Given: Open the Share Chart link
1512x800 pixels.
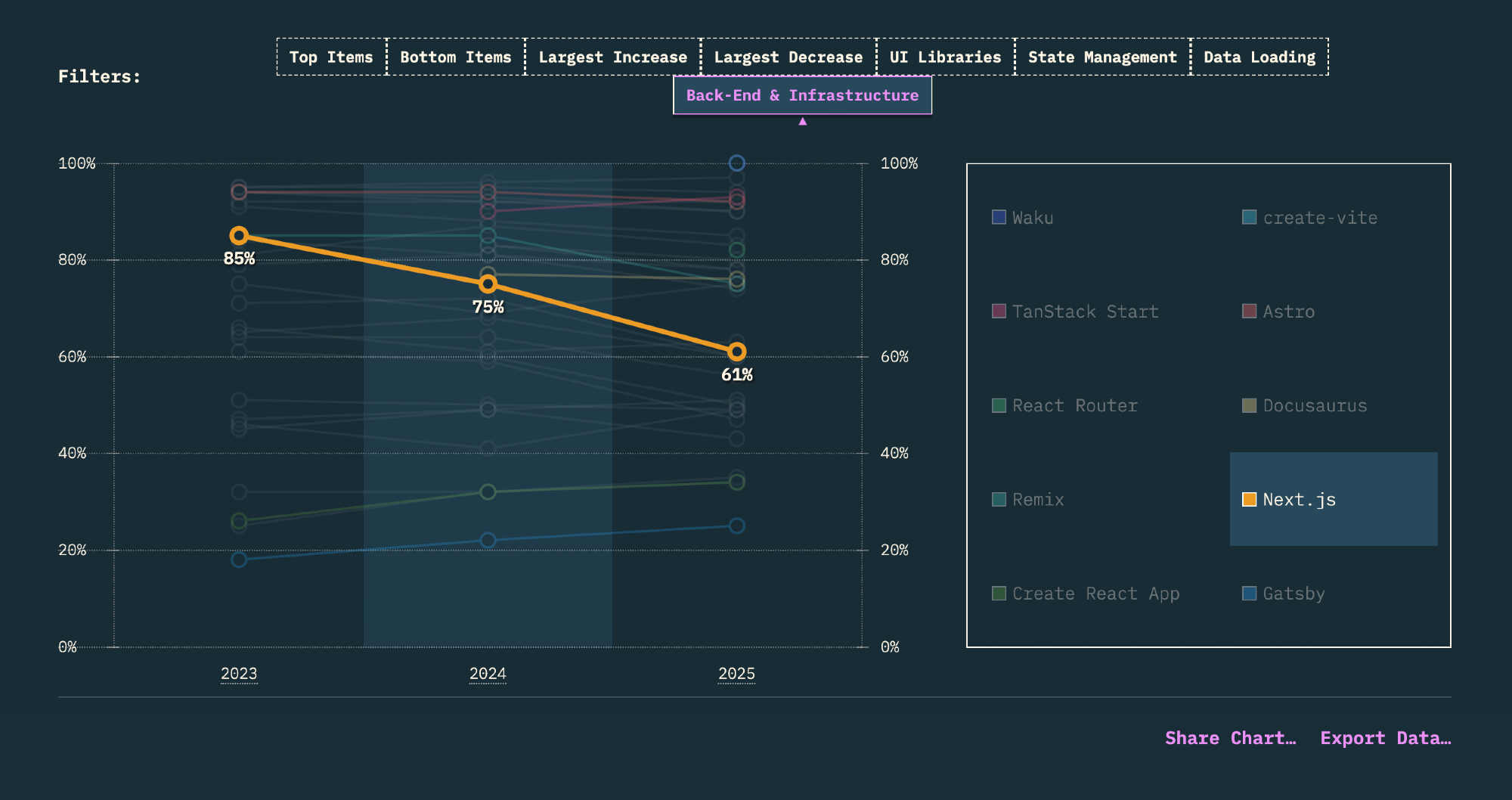Looking at the screenshot, I should click(1230, 738).
